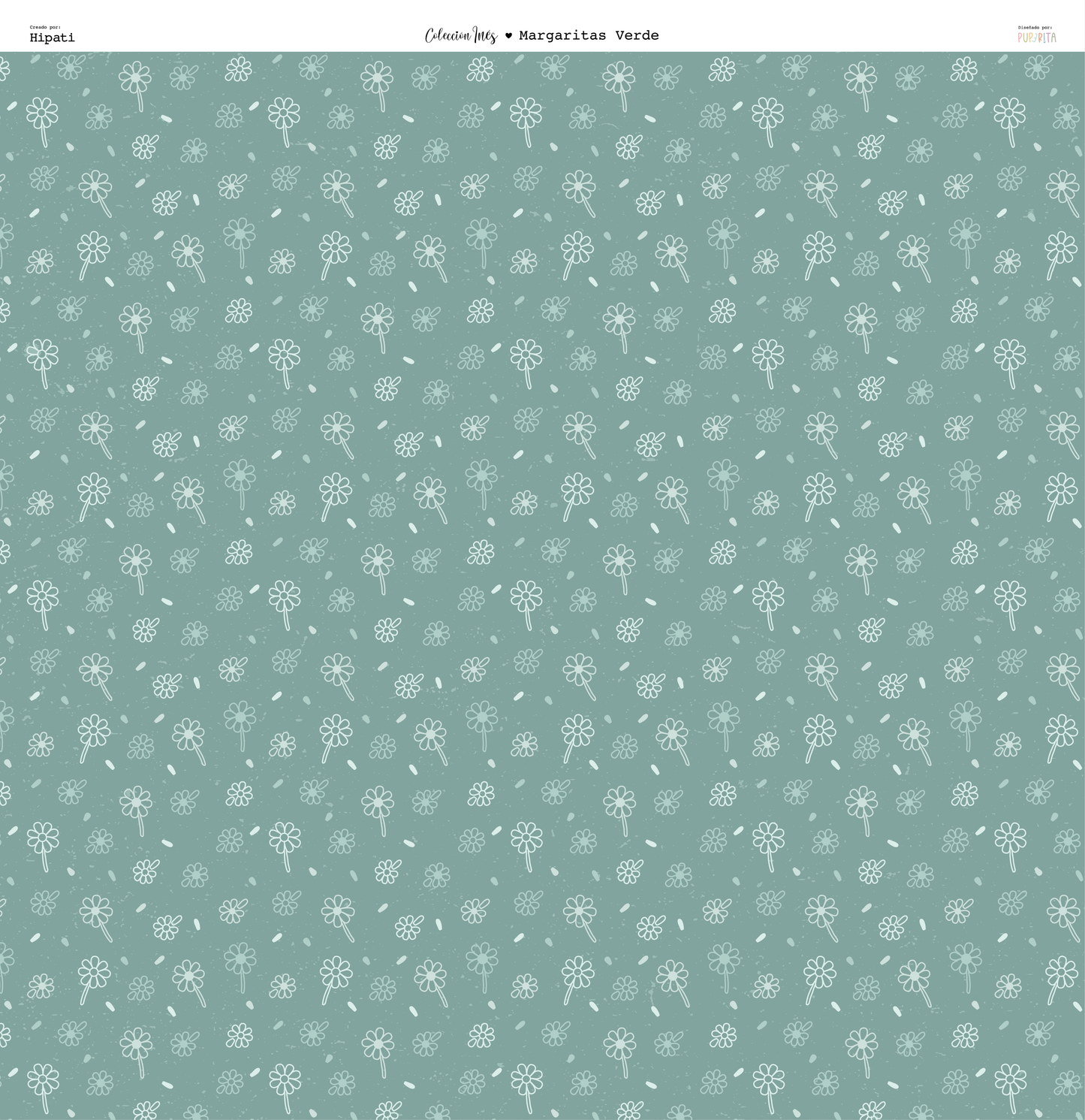The height and width of the screenshot is (1120, 1085).
Task: Click the letter H in Hipati
Action: [34, 38]
